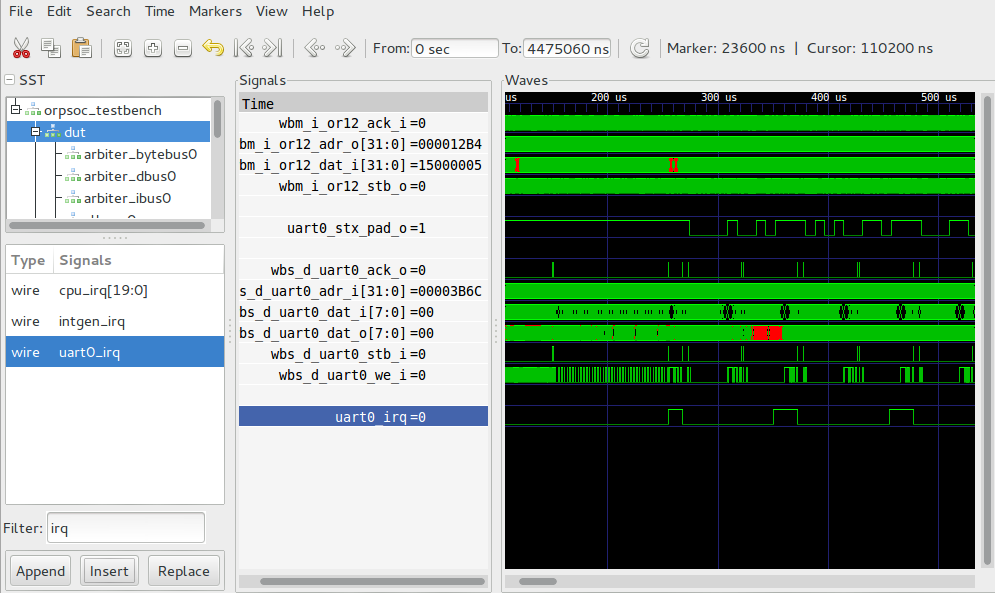
Task: Open the Search menu
Action: pos(108,11)
